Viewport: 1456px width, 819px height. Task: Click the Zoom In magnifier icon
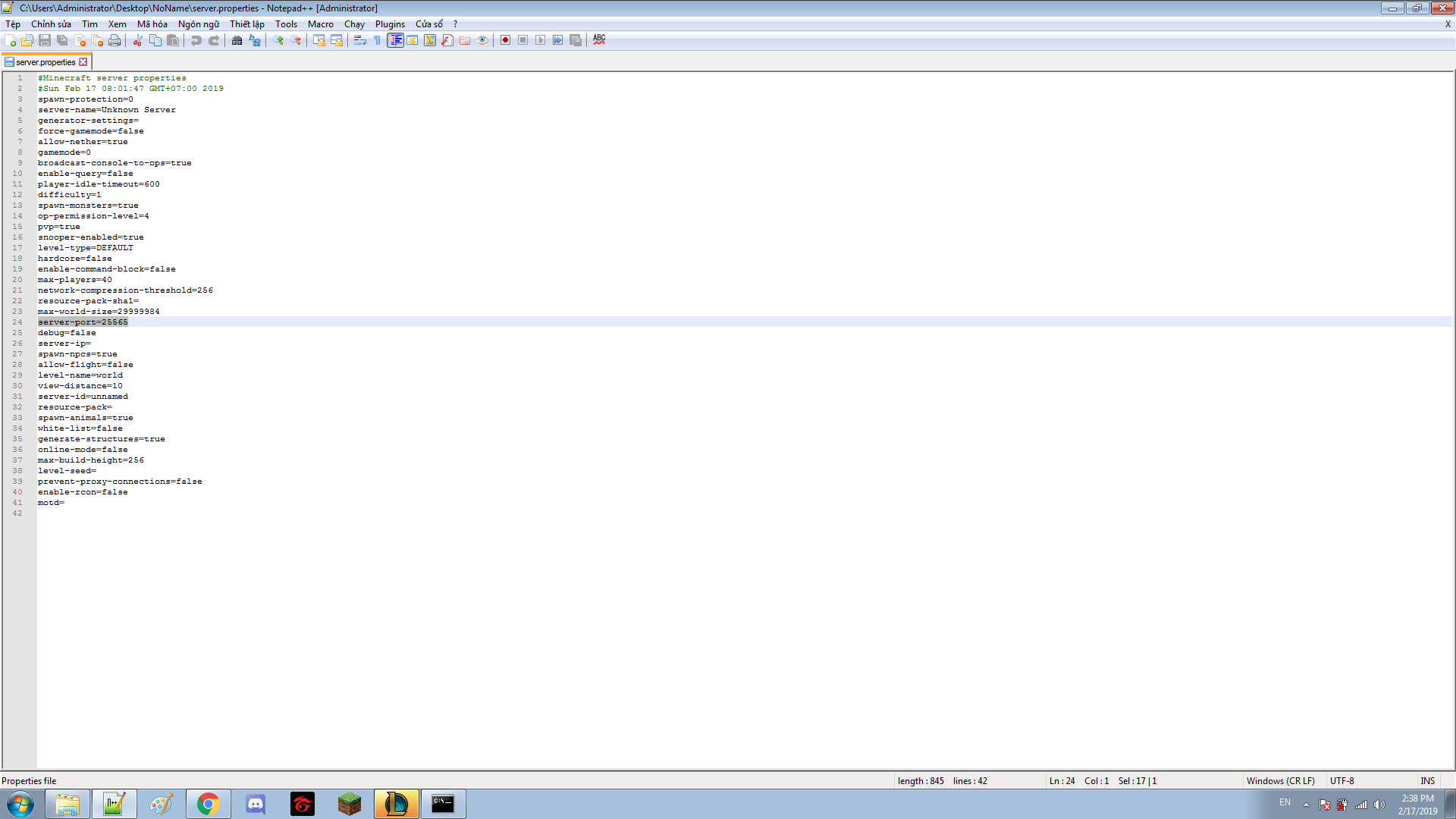(278, 40)
